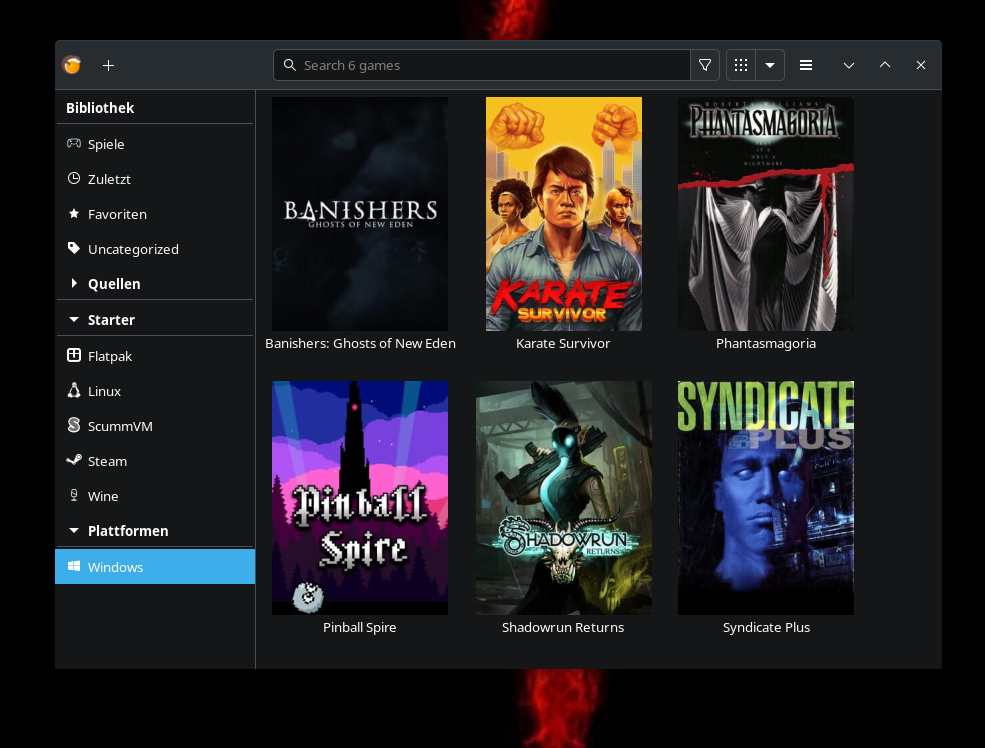Image resolution: width=985 pixels, height=748 pixels.
Task: Click the clock icon beside Zuletzt
Action: (x=73, y=178)
